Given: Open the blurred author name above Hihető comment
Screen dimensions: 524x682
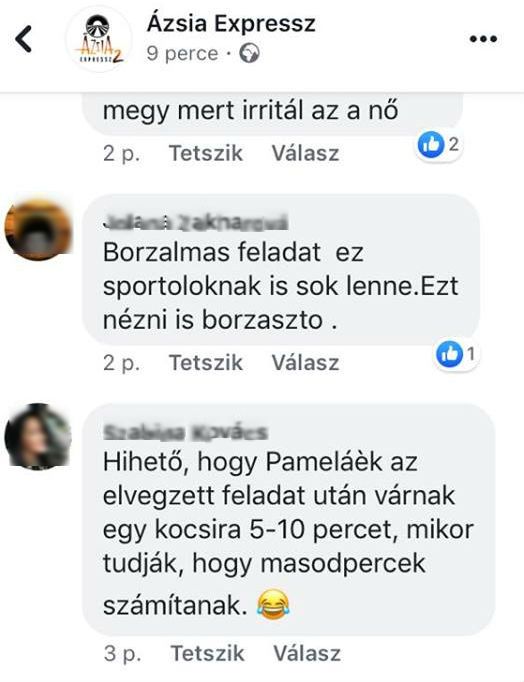Looking at the screenshot, I should 186,432.
